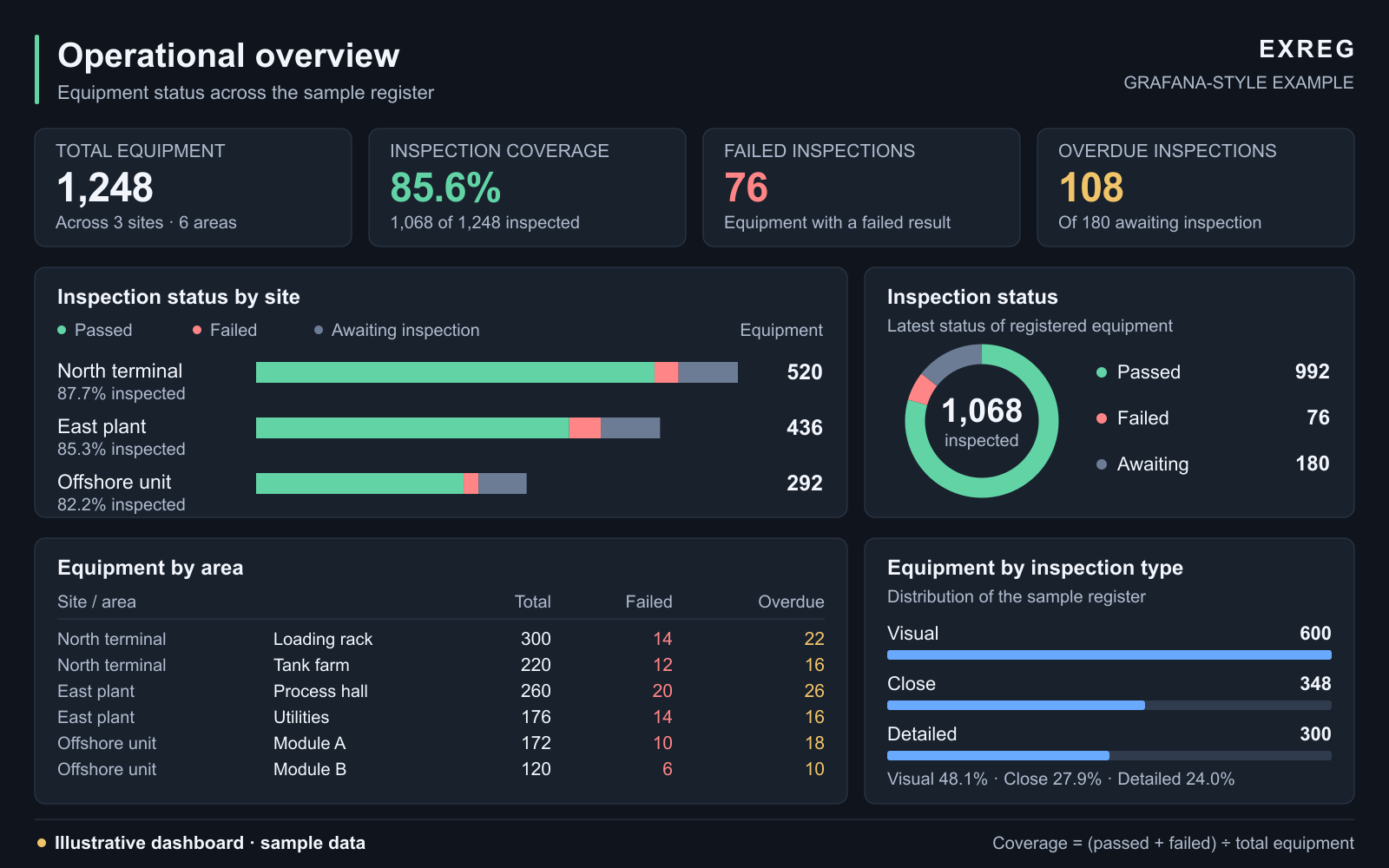Click the Overdue Inspections value 108
This screenshot has width=1389, height=868.
tap(1091, 187)
